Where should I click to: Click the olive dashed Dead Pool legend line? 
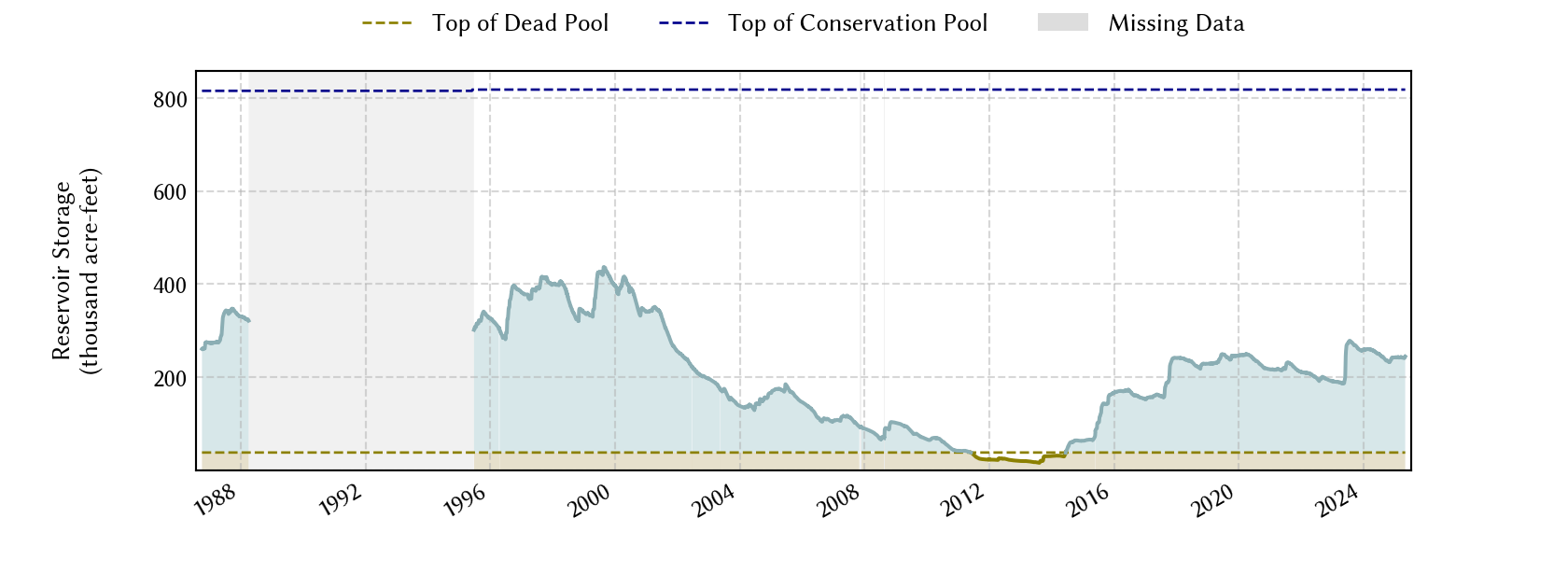click(387, 23)
